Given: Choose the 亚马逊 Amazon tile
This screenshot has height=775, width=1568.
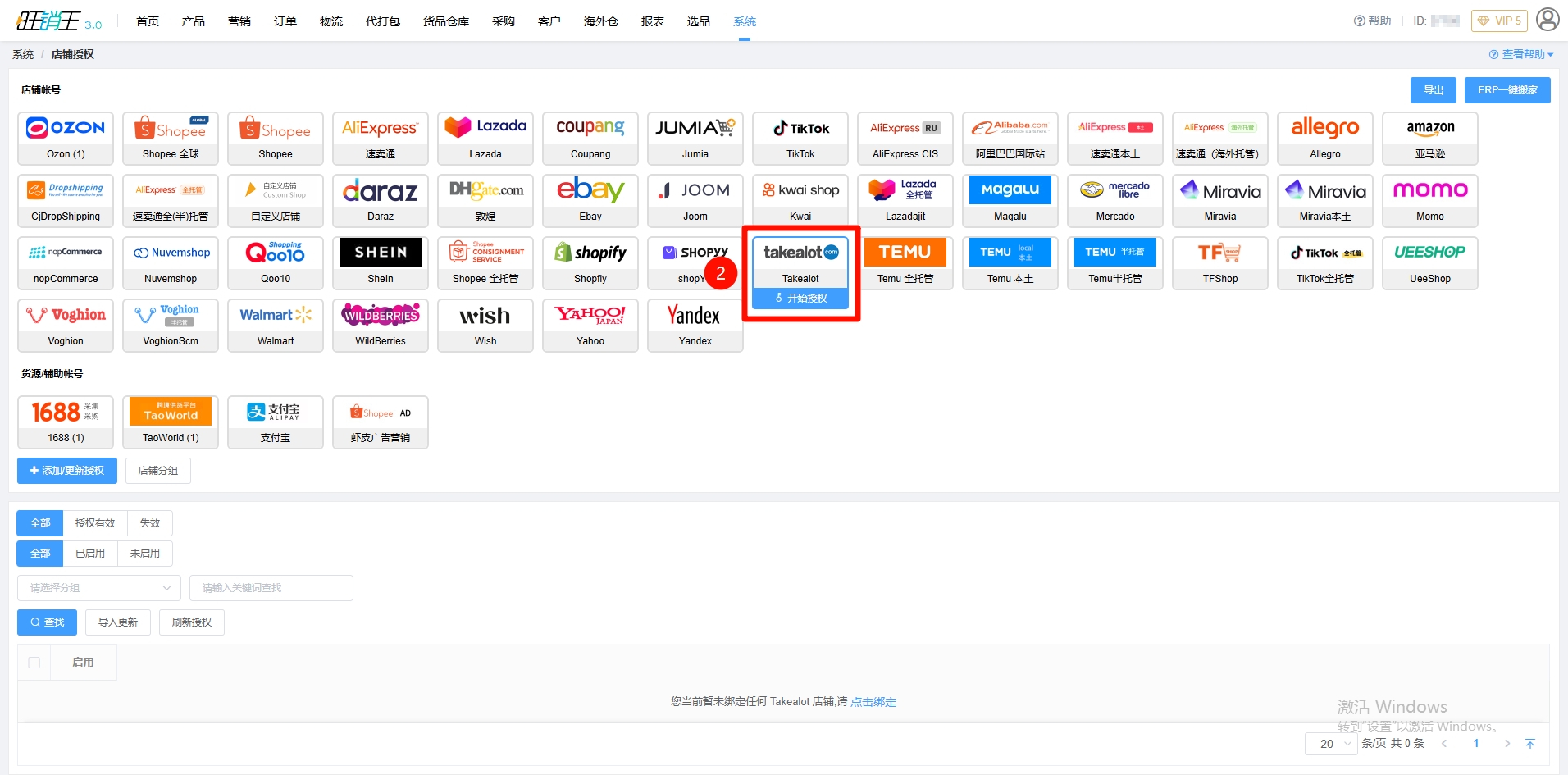Looking at the screenshot, I should (x=1430, y=139).
